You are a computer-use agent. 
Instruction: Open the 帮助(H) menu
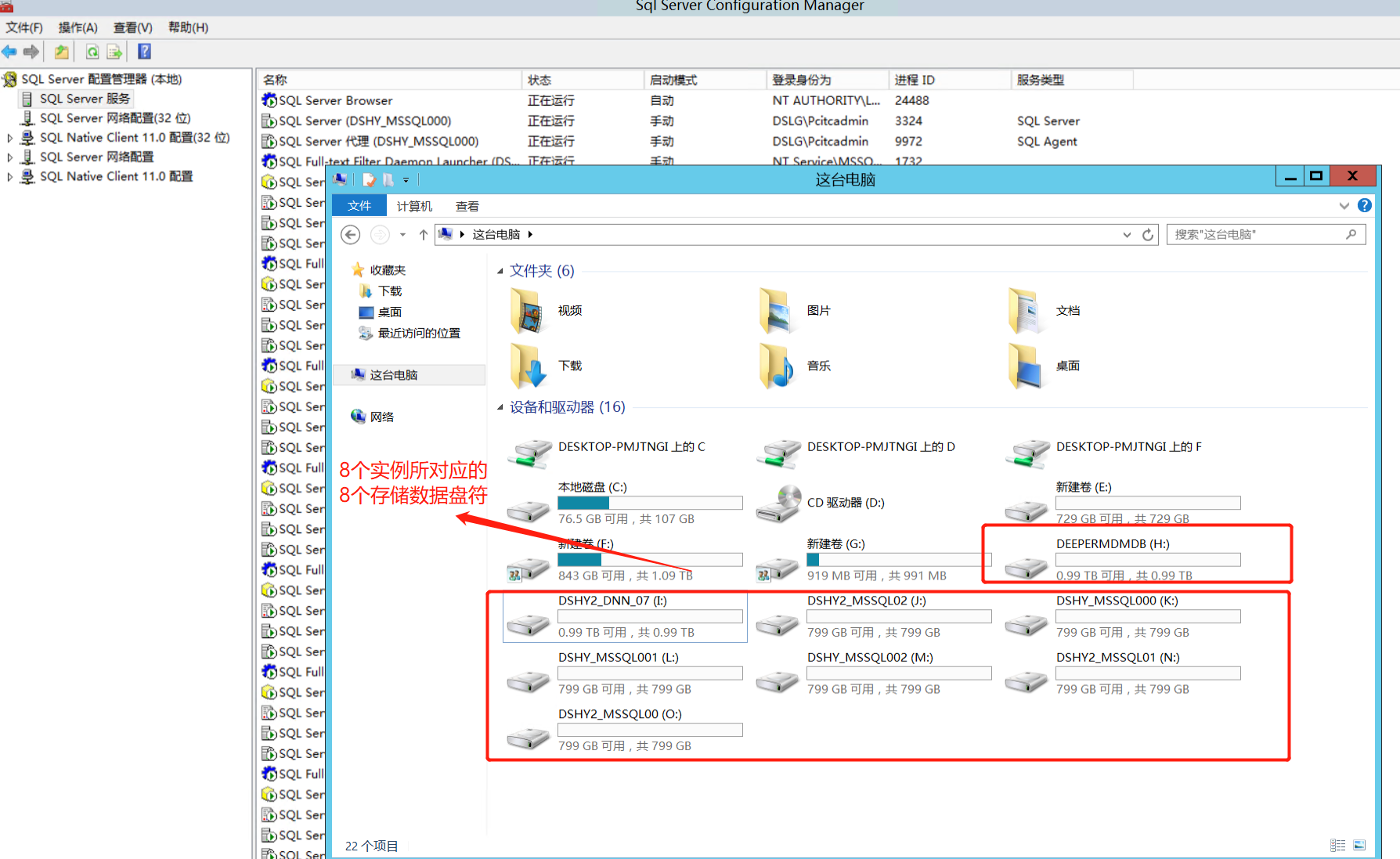pos(188,27)
